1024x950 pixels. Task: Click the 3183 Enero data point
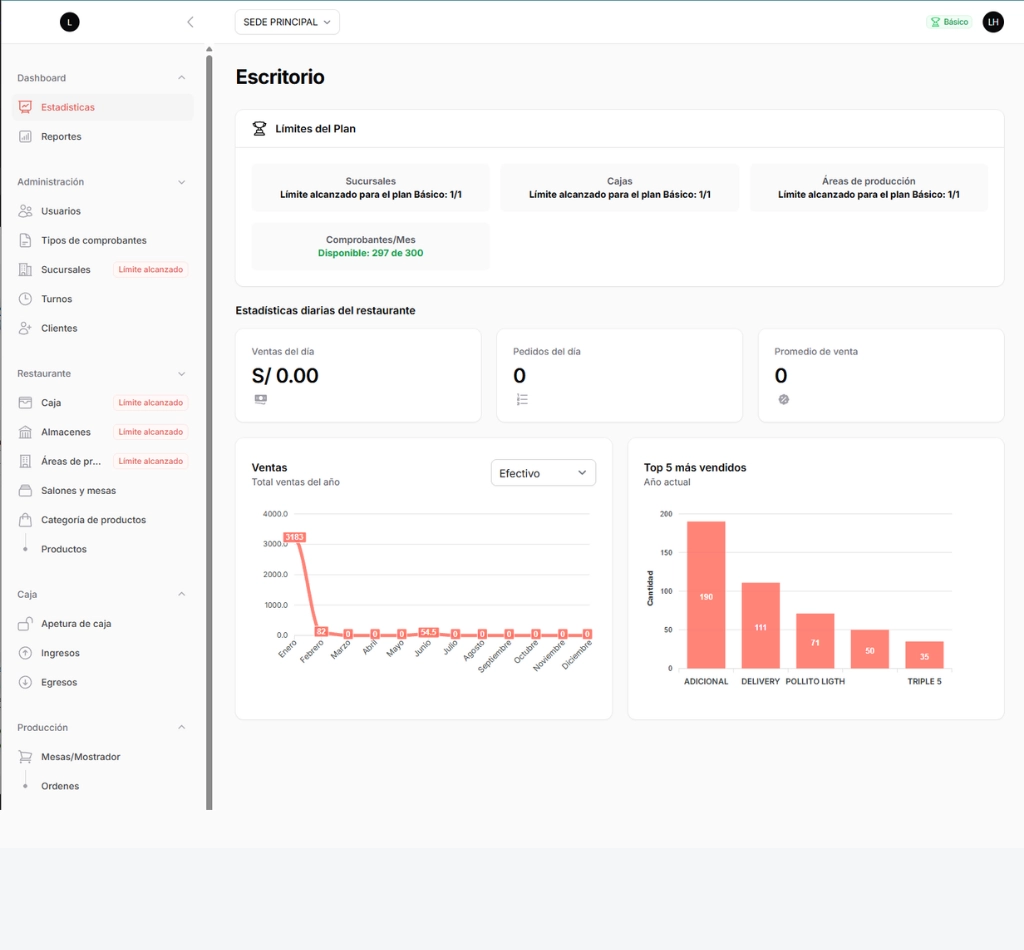pyautogui.click(x=295, y=537)
